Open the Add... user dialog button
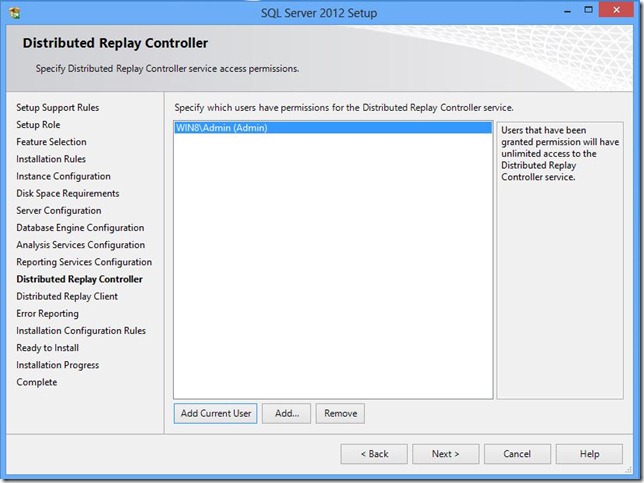 click(x=286, y=413)
